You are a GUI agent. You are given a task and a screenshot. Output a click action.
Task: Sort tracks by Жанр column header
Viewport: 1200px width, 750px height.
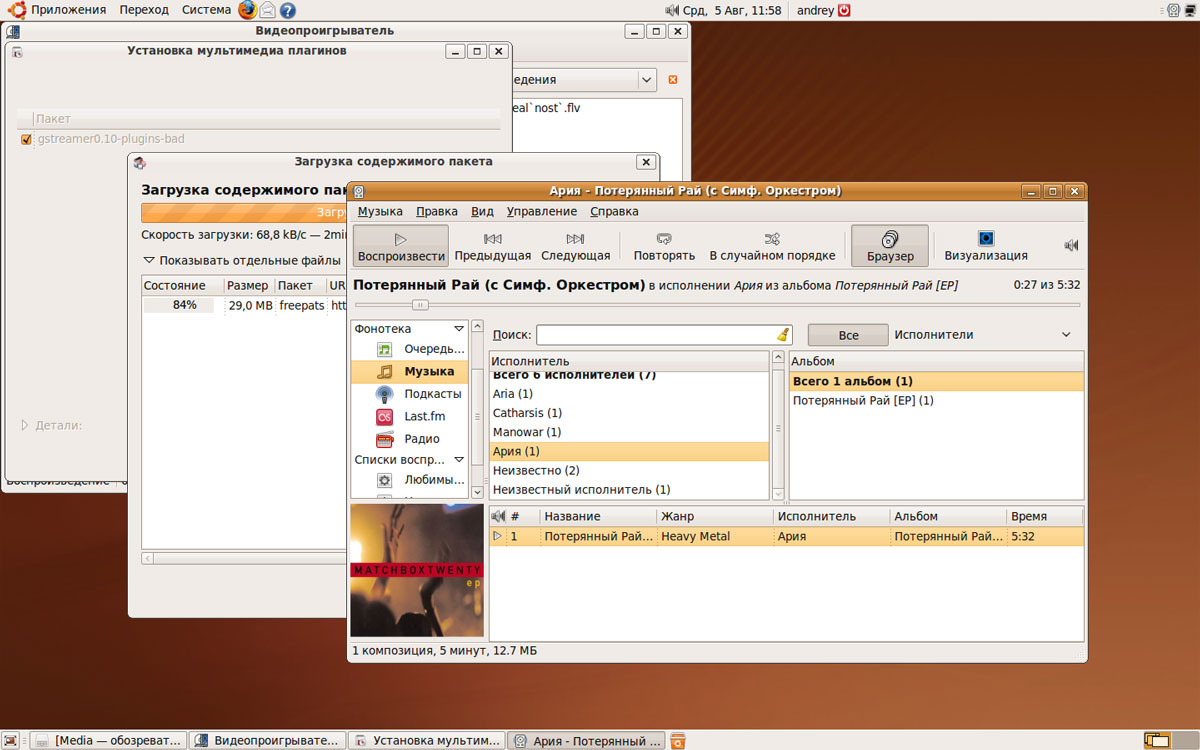[x=715, y=516]
